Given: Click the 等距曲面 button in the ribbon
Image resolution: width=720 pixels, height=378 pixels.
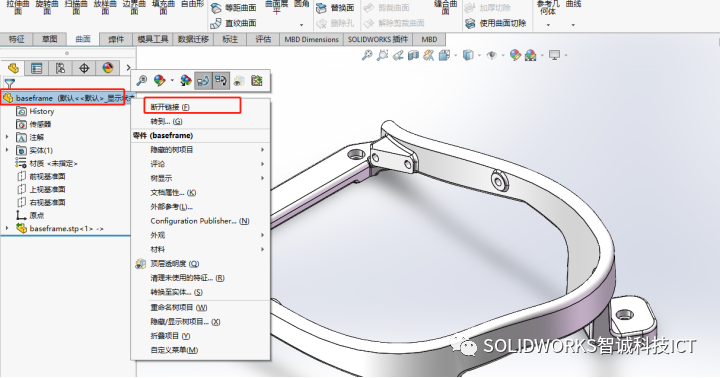Looking at the screenshot, I should tap(234, 8).
